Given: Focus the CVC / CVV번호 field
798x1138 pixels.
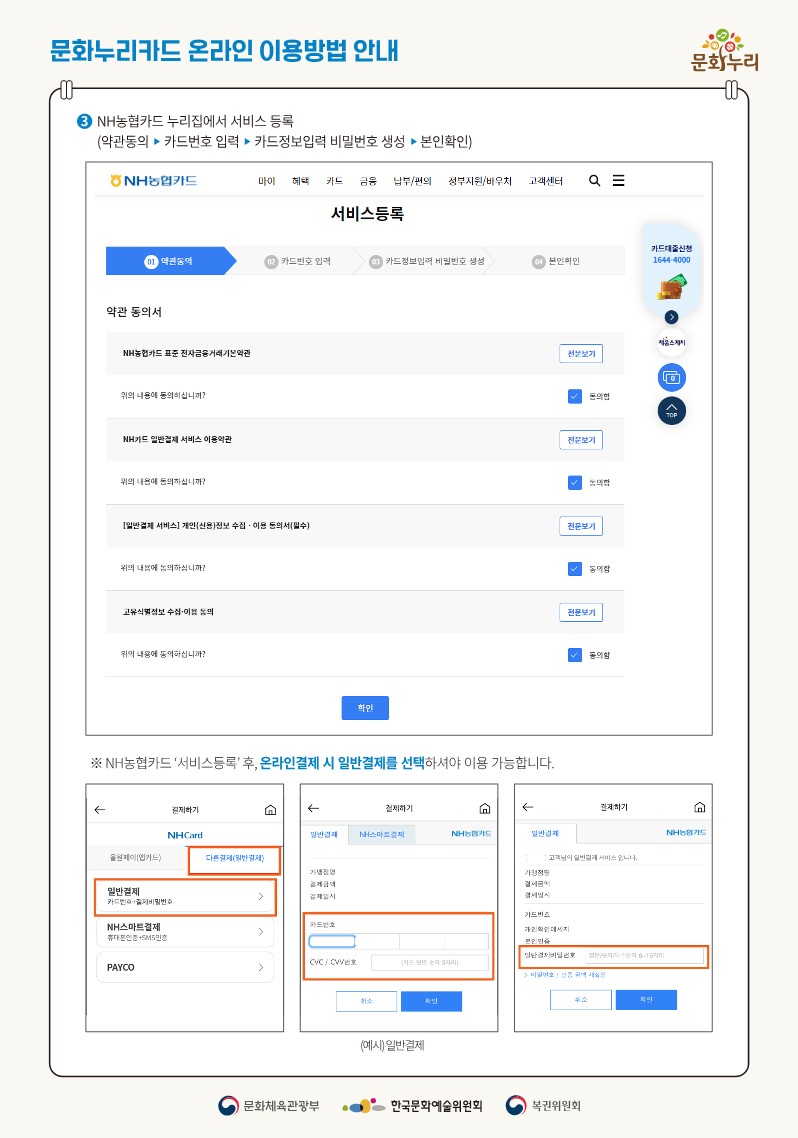Looking at the screenshot, I should coord(429,962).
